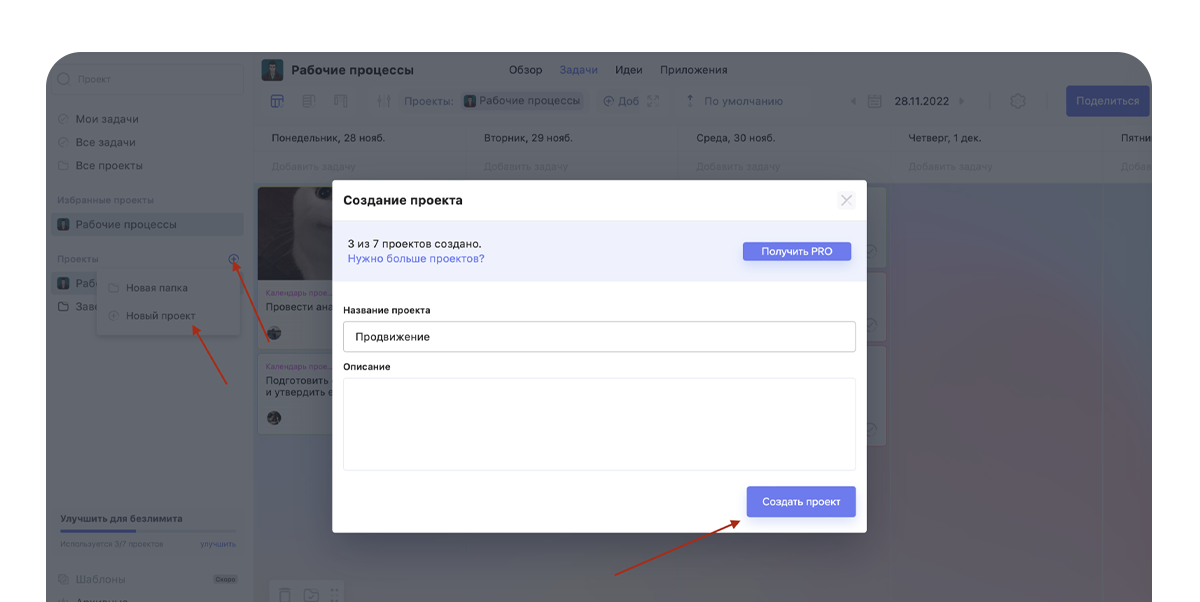Click Добавить задачу under Среда, 30 нояб.
This screenshot has width=1200, height=602.
coord(739,167)
